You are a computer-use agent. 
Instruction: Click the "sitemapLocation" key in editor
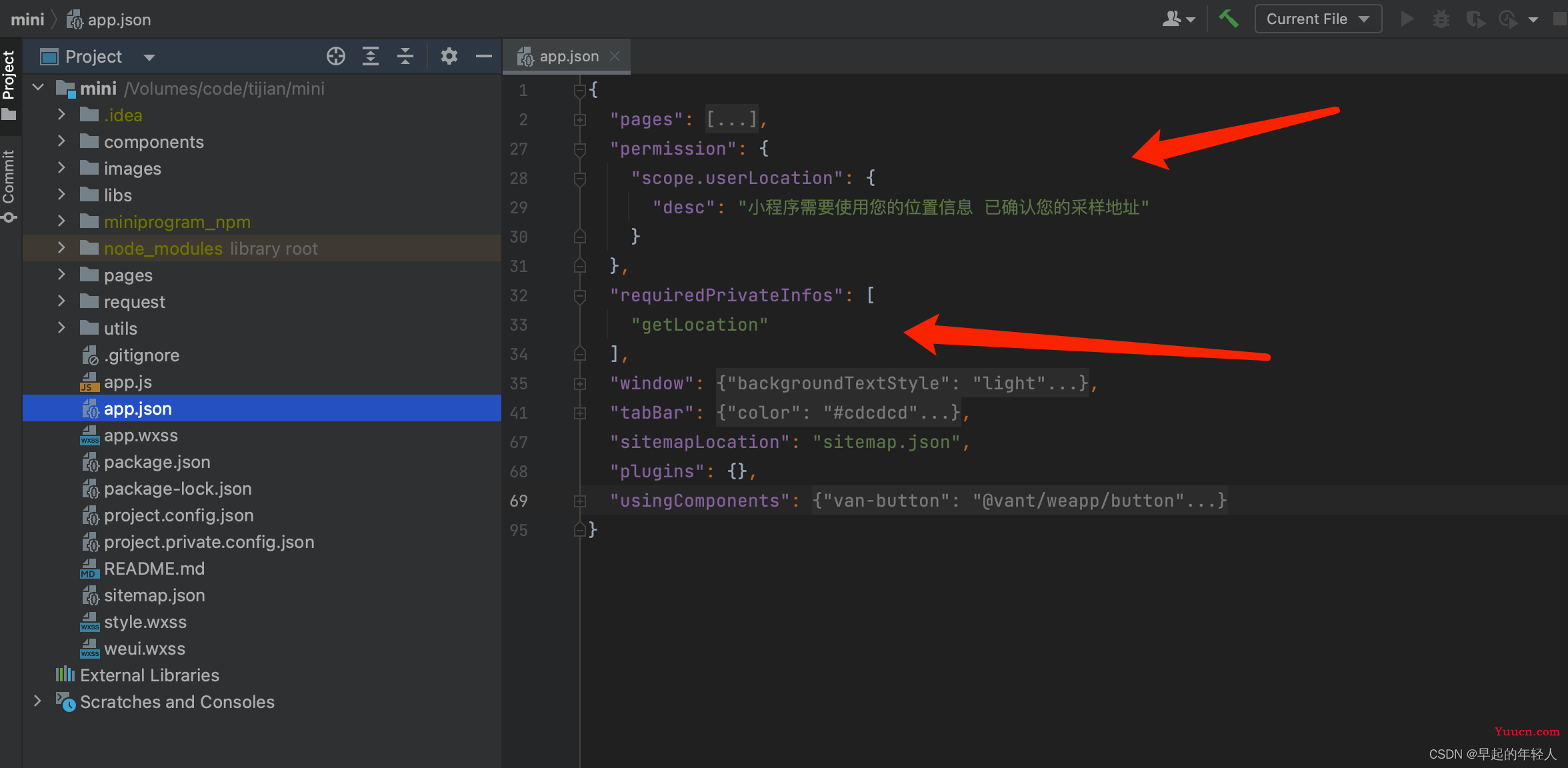pos(699,442)
